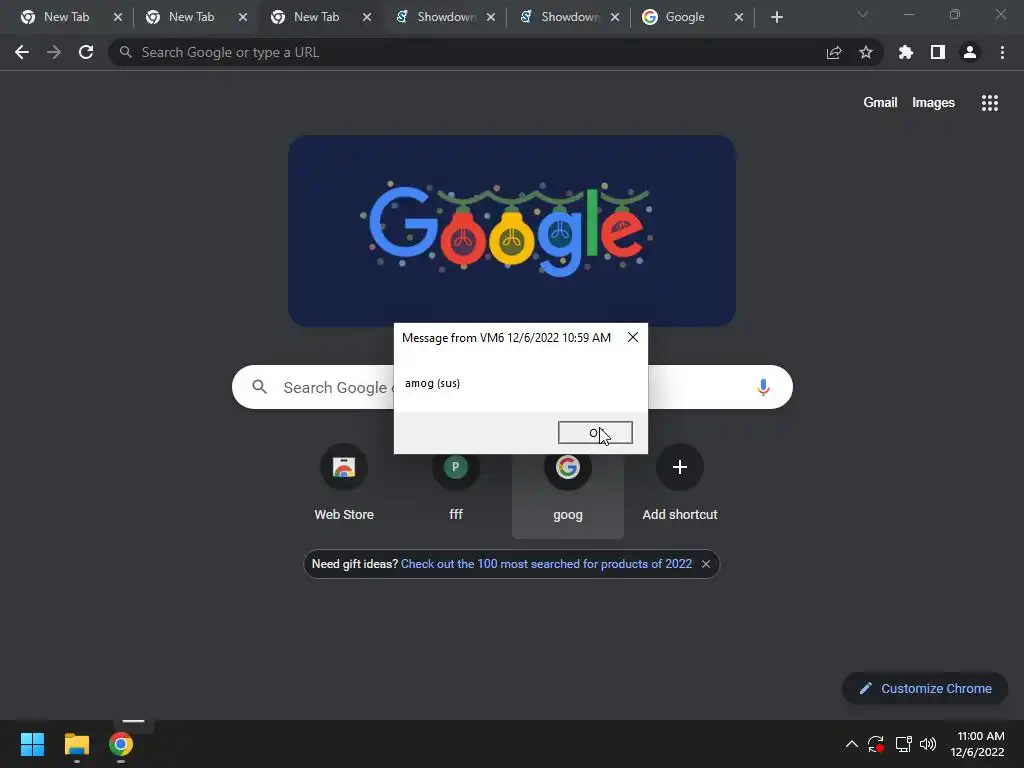Open the taskbar clock and date
The width and height of the screenshot is (1024, 768).
coord(977,744)
